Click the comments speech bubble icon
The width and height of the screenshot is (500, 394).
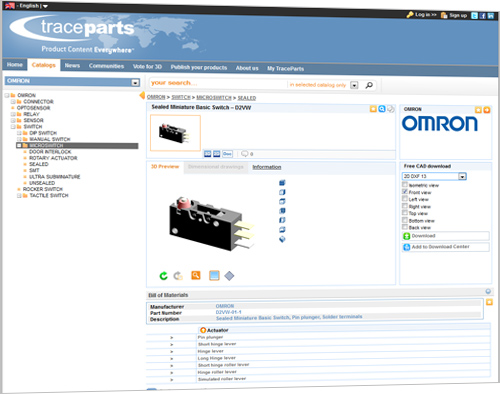[x=245, y=154]
